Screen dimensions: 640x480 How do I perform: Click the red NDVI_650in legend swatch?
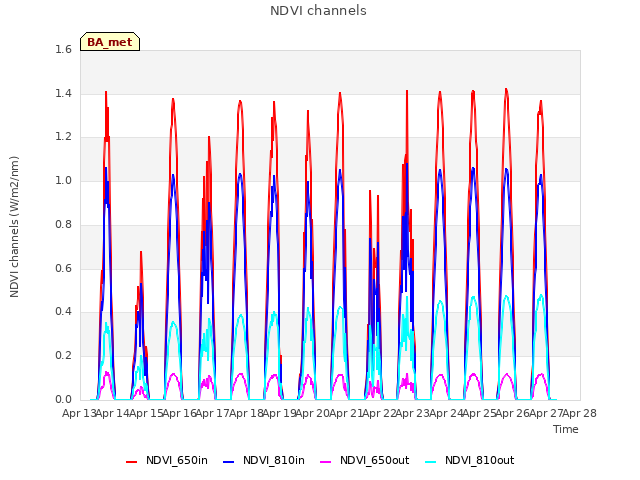[131, 462]
